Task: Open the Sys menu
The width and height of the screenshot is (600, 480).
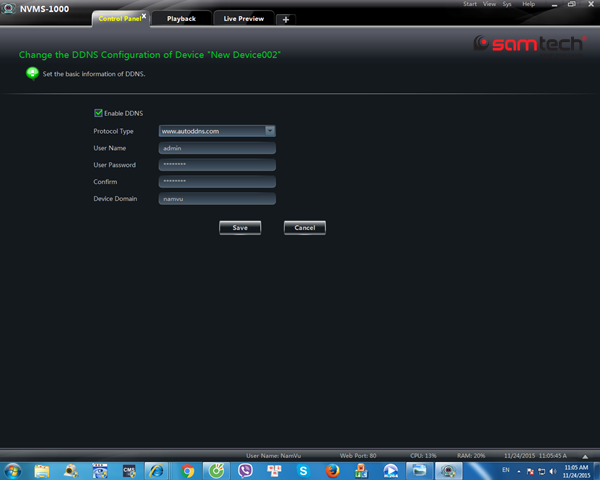Action: [507, 4]
